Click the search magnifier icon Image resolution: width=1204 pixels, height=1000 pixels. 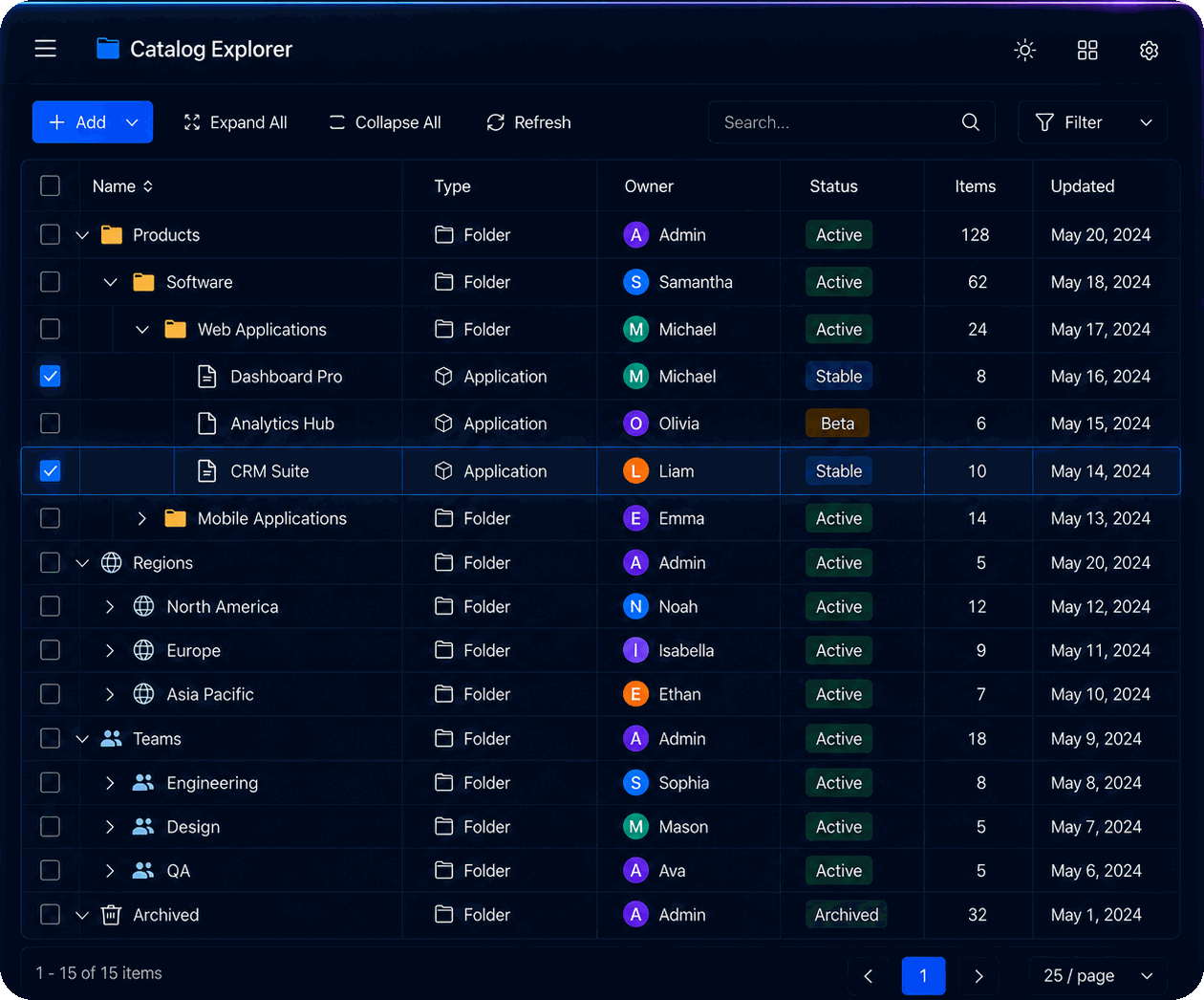[971, 122]
